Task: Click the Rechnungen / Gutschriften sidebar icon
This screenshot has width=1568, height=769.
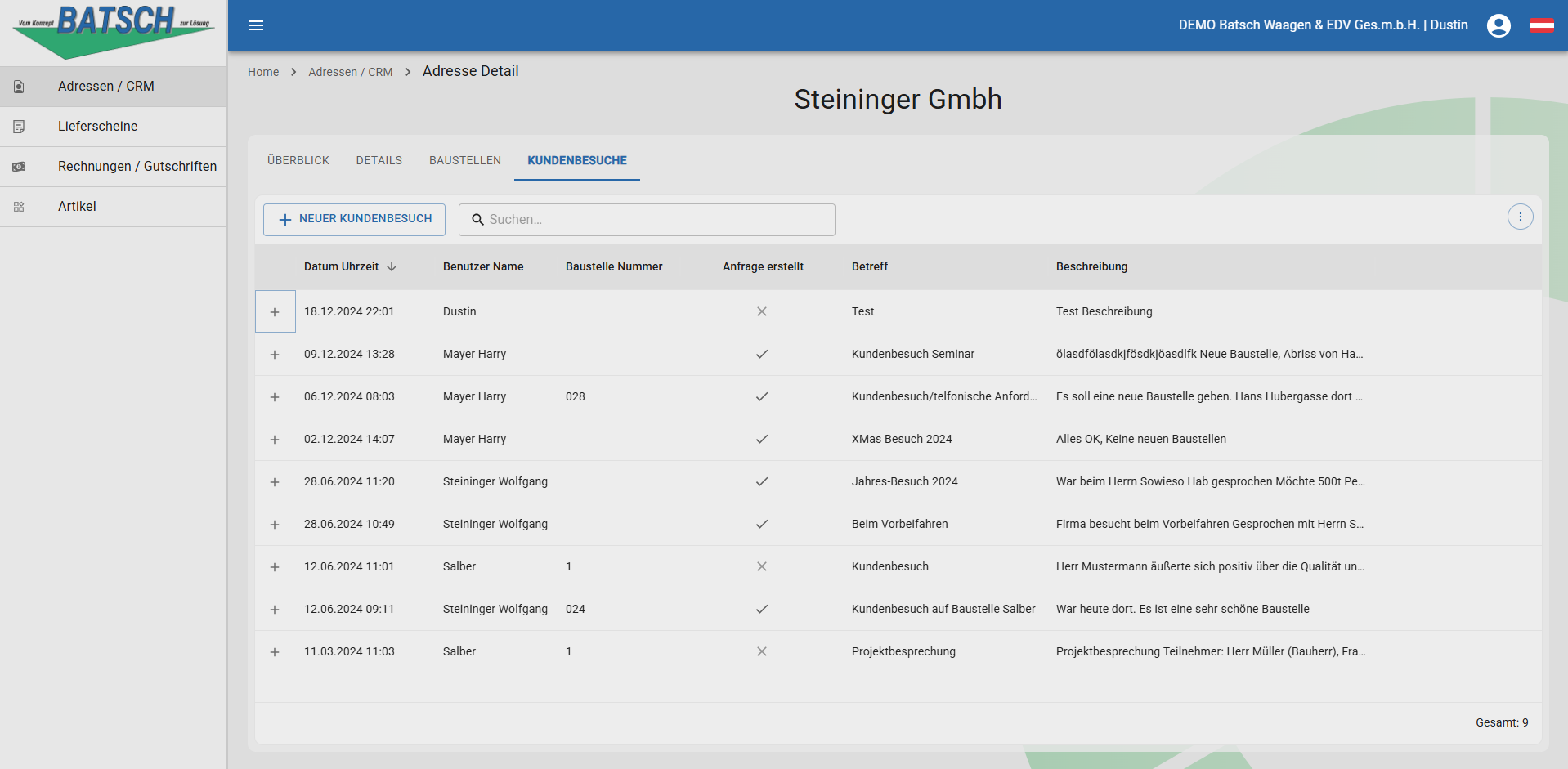Action: (x=19, y=167)
